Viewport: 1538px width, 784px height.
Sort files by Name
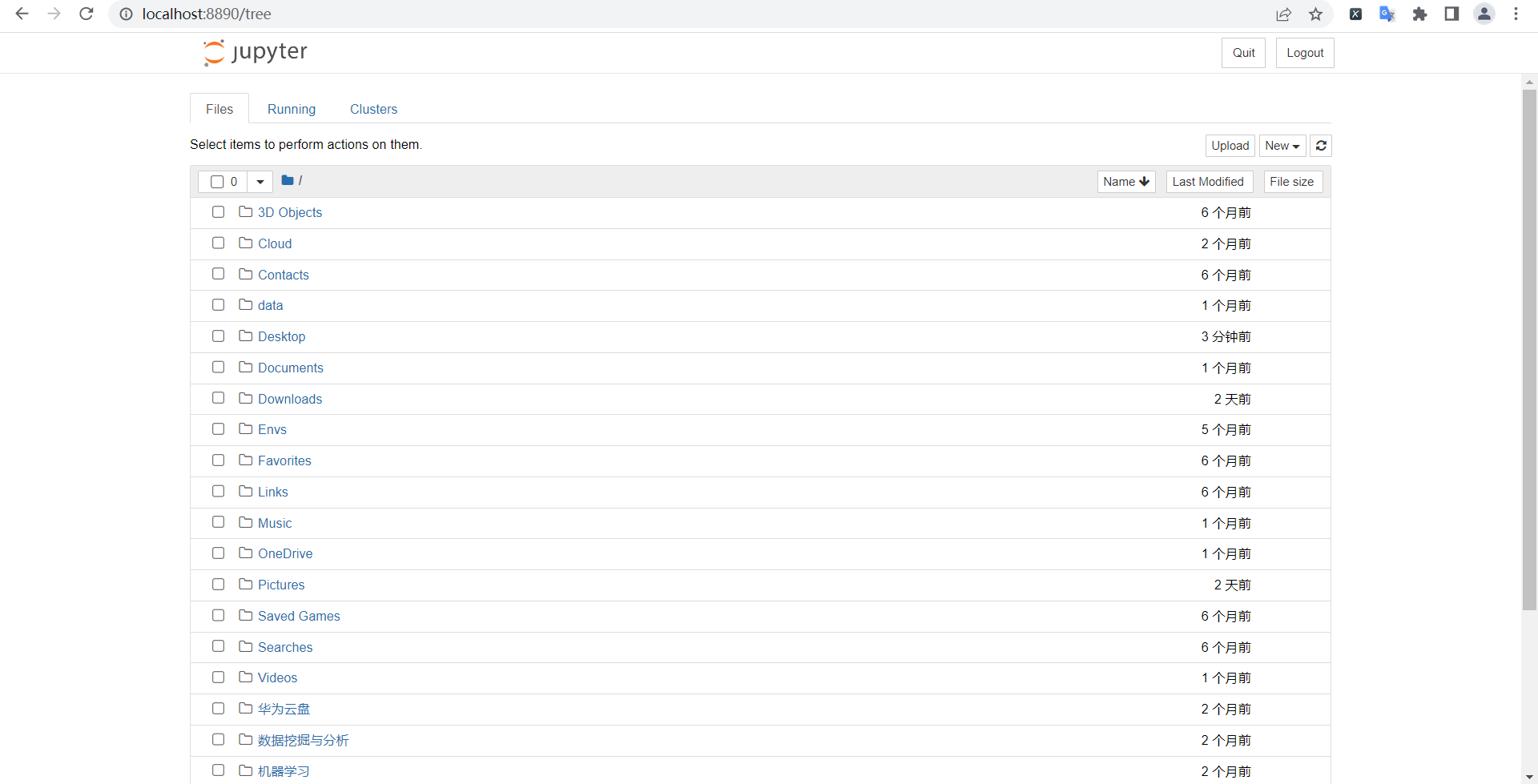coord(1126,182)
